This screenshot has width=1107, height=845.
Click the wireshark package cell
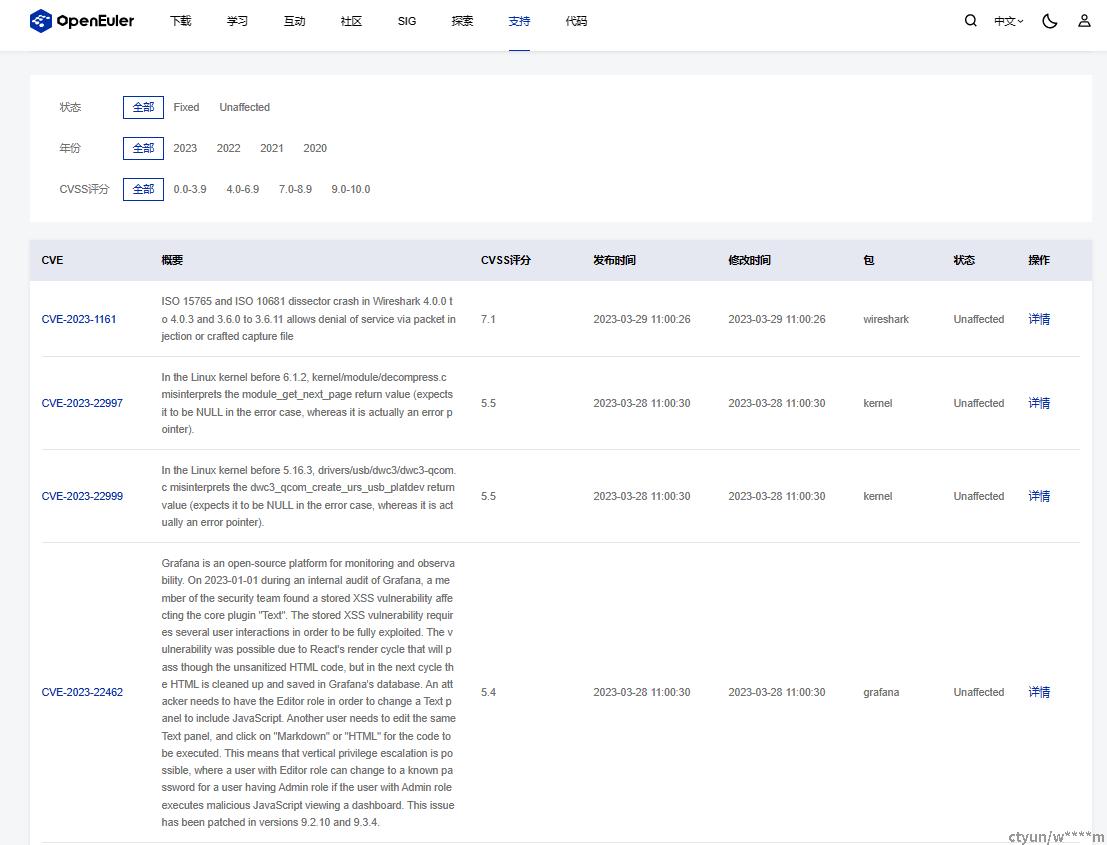886,319
